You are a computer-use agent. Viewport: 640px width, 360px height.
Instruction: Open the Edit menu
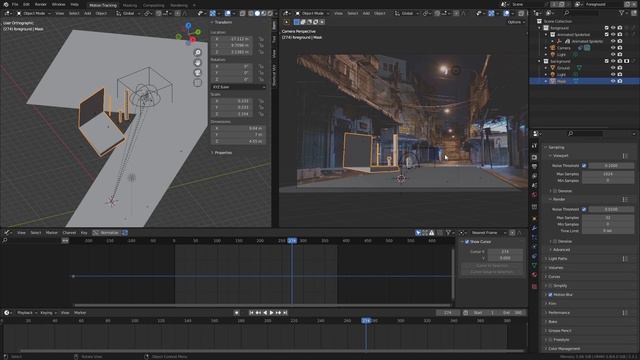[x=27, y=4]
